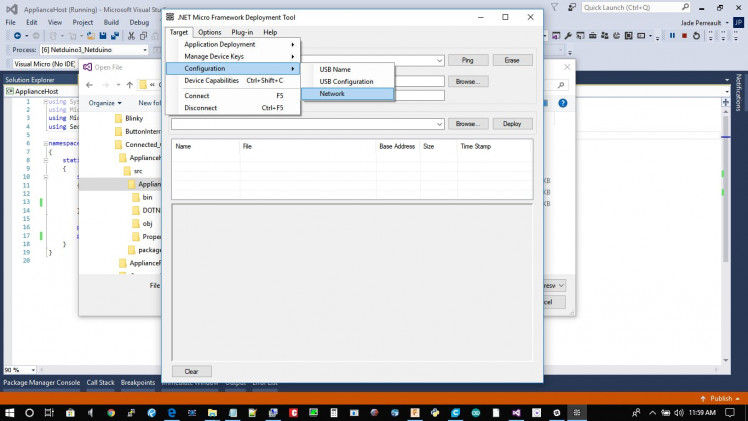The width and height of the screenshot is (748, 421).
Task: Click the Up arrow in Open File dialog
Action: click(130, 85)
